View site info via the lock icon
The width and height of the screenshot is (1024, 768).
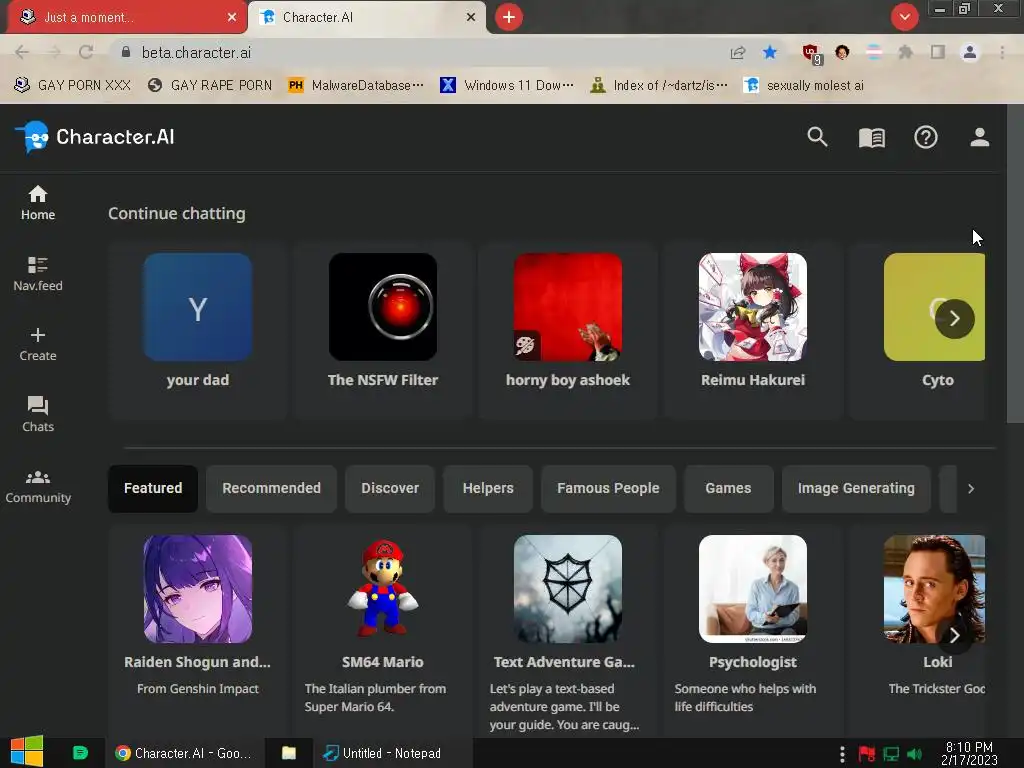[x=126, y=52]
